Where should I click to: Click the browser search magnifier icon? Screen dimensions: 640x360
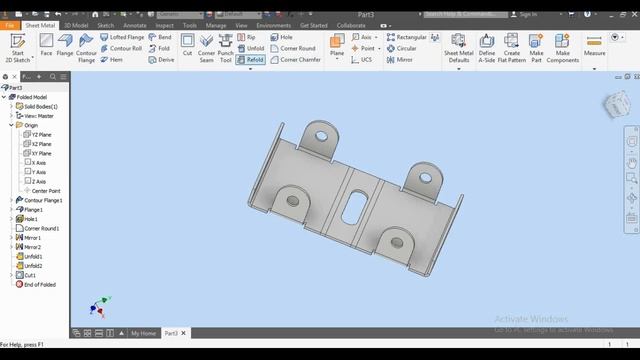coord(53,77)
